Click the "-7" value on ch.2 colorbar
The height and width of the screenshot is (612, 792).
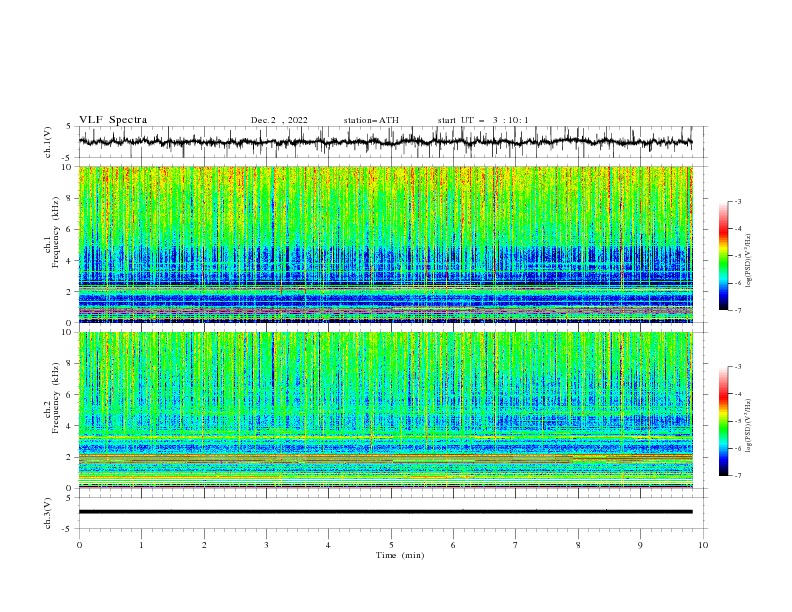[737, 476]
